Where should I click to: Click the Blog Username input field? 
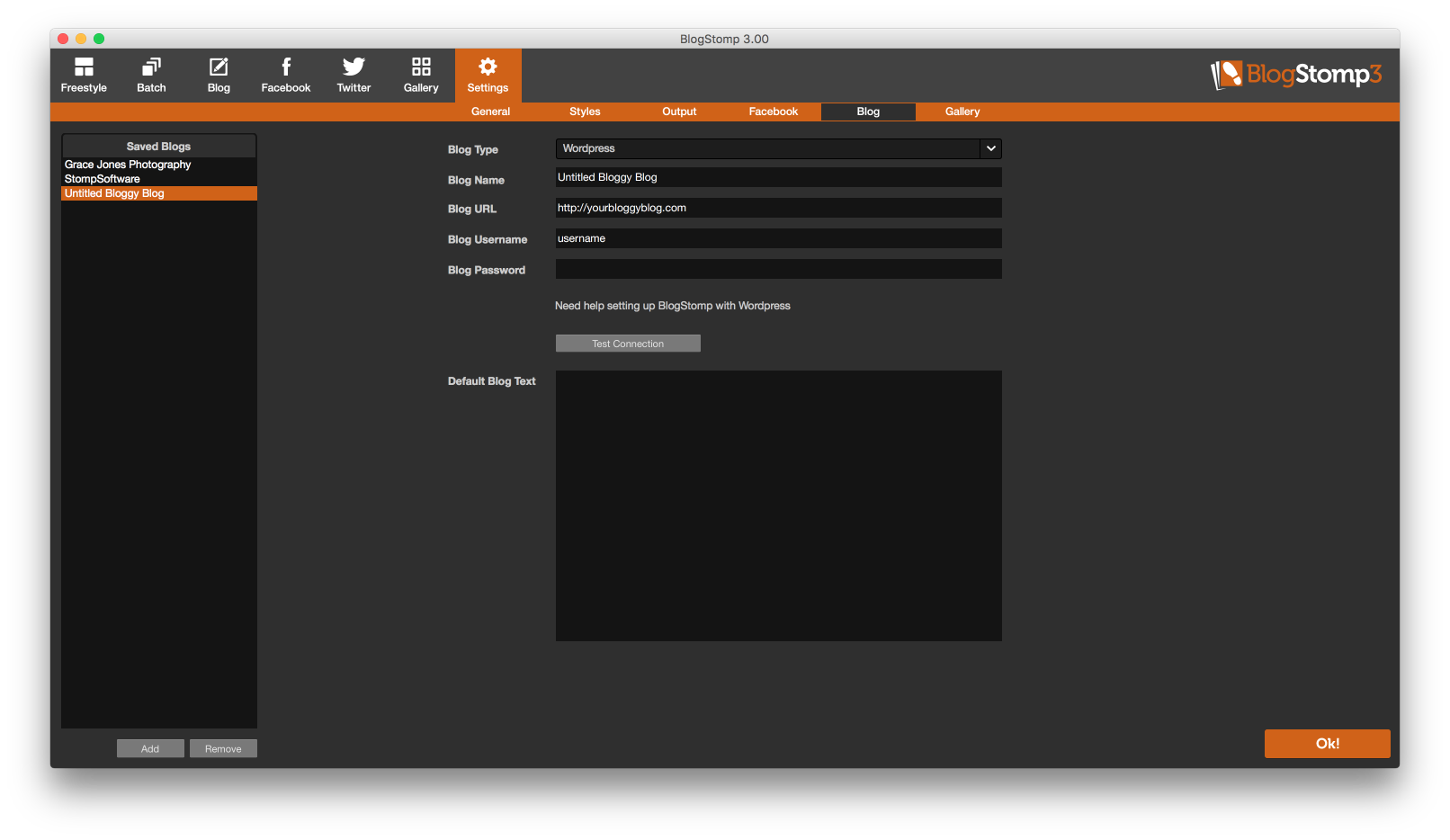pyautogui.click(x=779, y=238)
